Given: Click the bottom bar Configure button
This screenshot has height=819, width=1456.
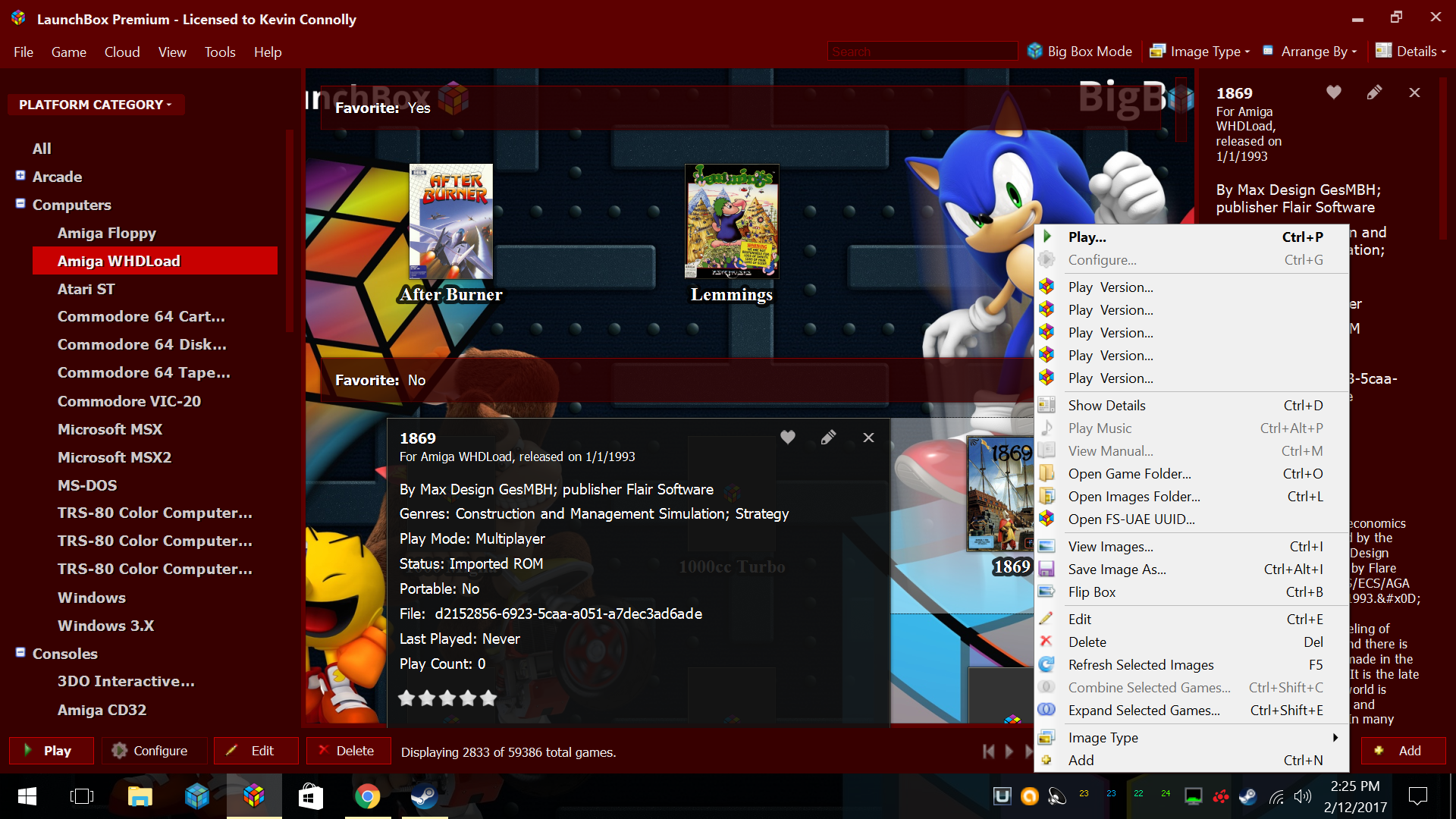Looking at the screenshot, I should pos(154,751).
